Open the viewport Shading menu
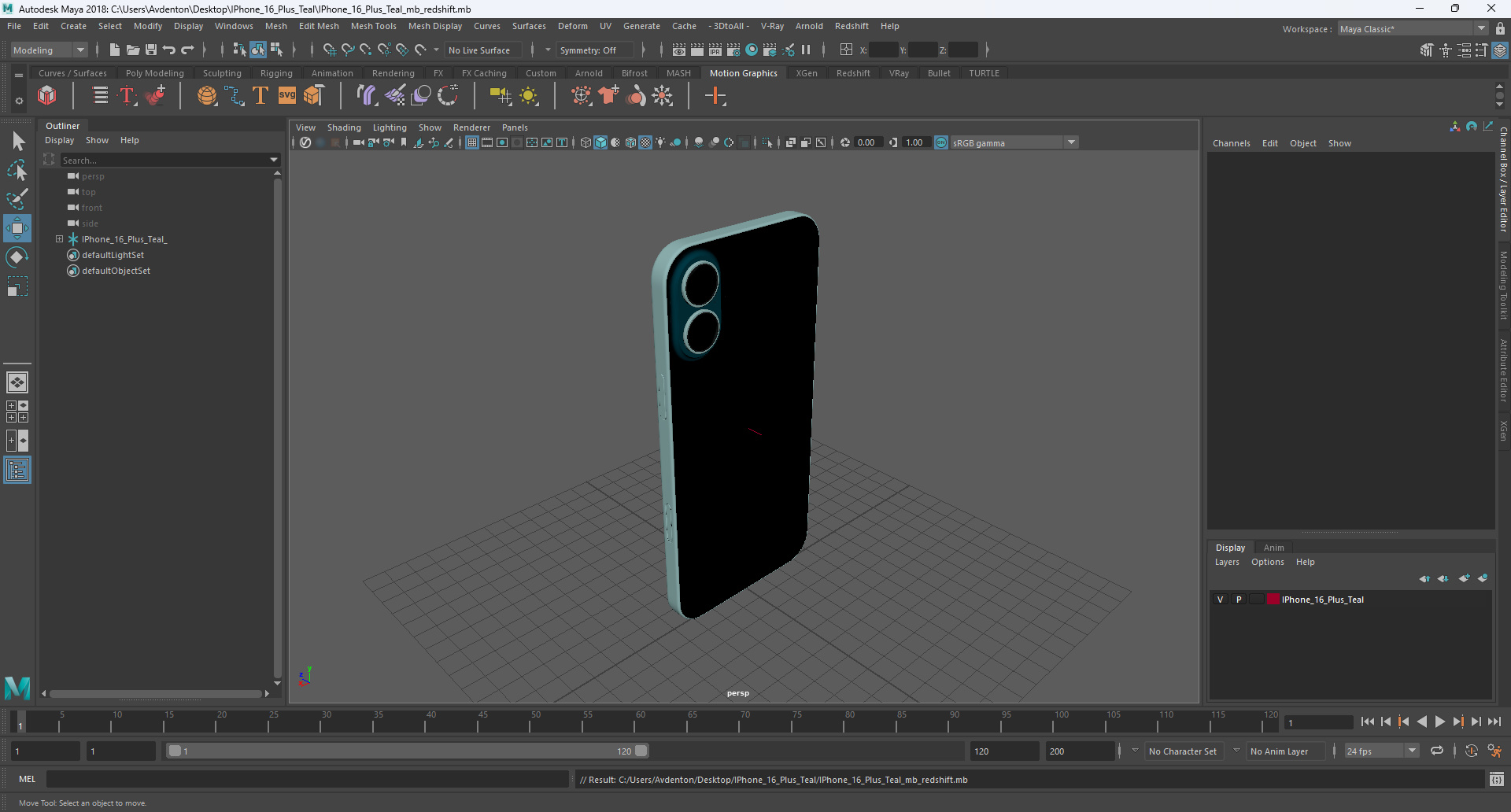The width and height of the screenshot is (1511, 812). [x=344, y=127]
